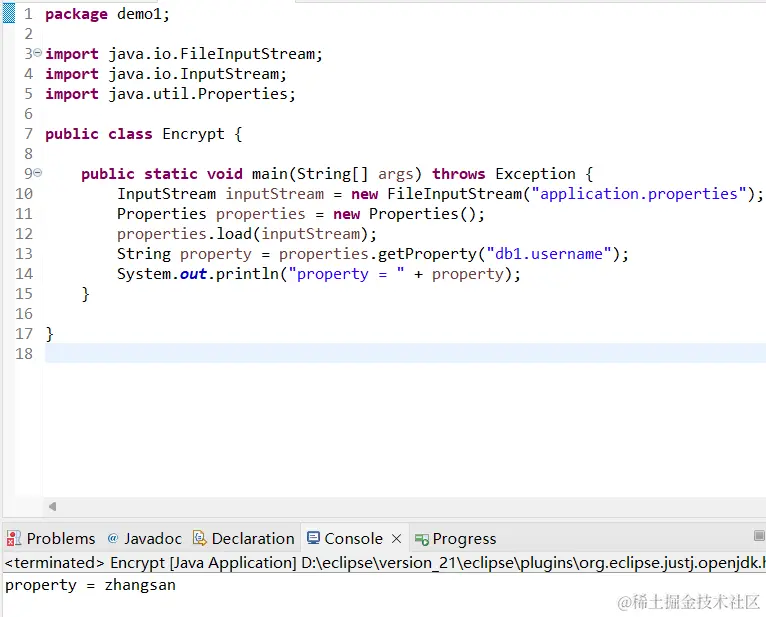Click line number 18 in the gutter
Viewport: 766px width, 617px height.
click(24, 353)
